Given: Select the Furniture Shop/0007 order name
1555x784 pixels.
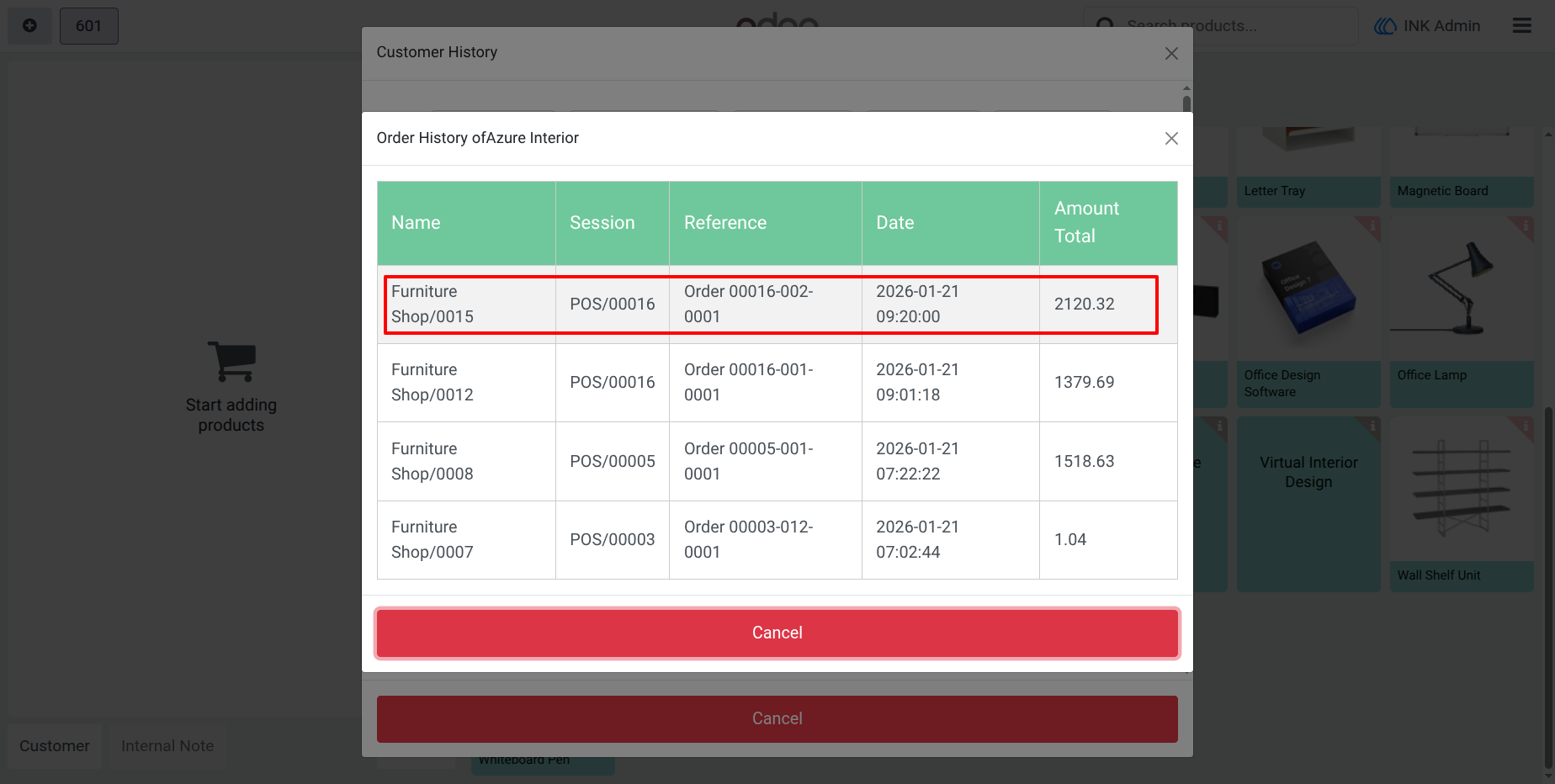Looking at the screenshot, I should pos(433,539).
